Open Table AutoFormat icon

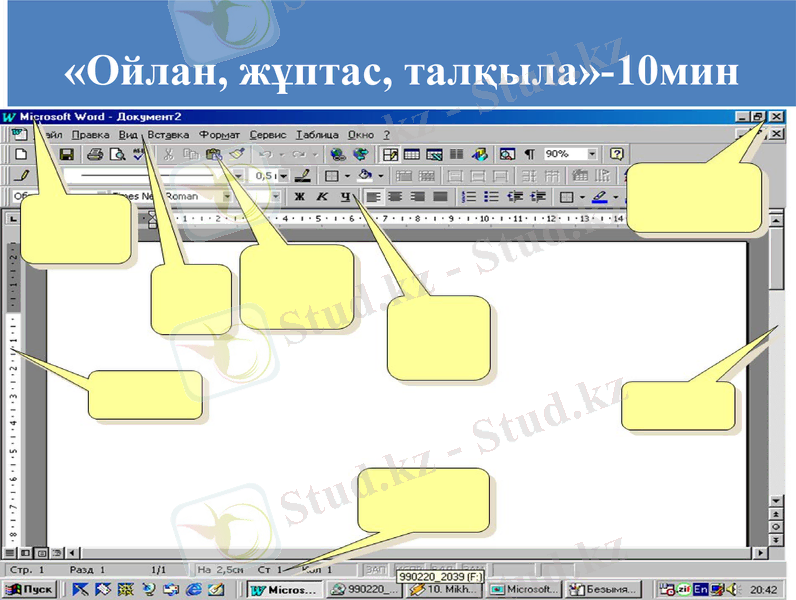point(580,176)
